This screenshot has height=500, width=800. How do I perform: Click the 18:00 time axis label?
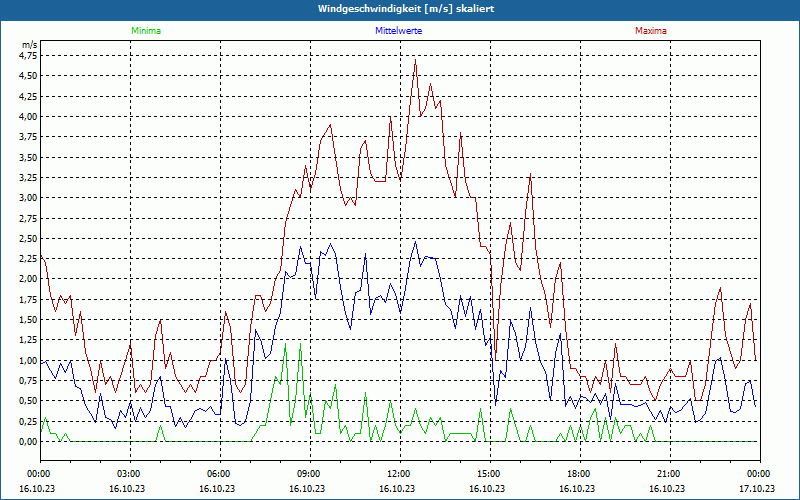580,474
